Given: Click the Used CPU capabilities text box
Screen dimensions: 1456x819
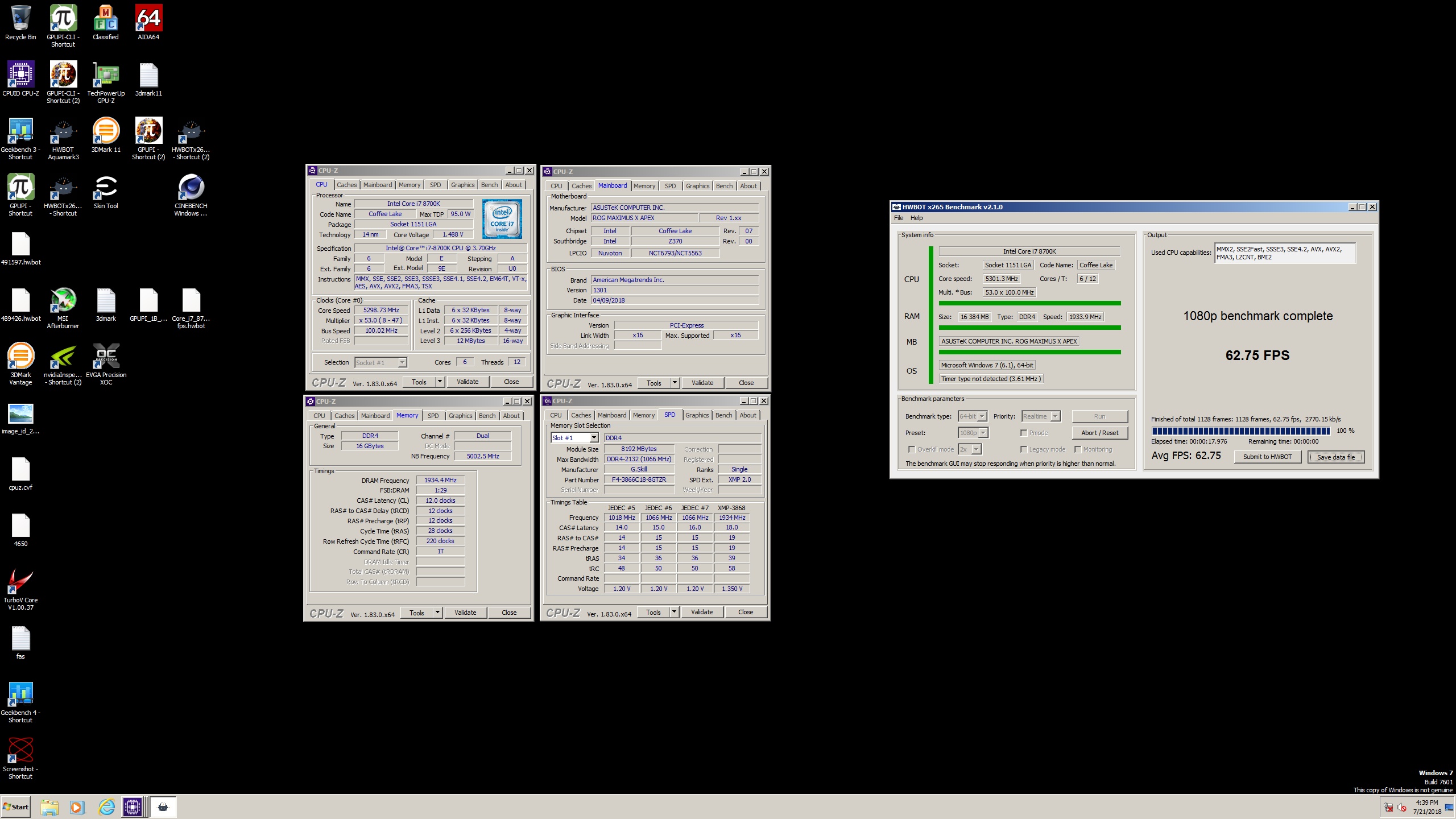Looking at the screenshot, I should pos(1285,253).
